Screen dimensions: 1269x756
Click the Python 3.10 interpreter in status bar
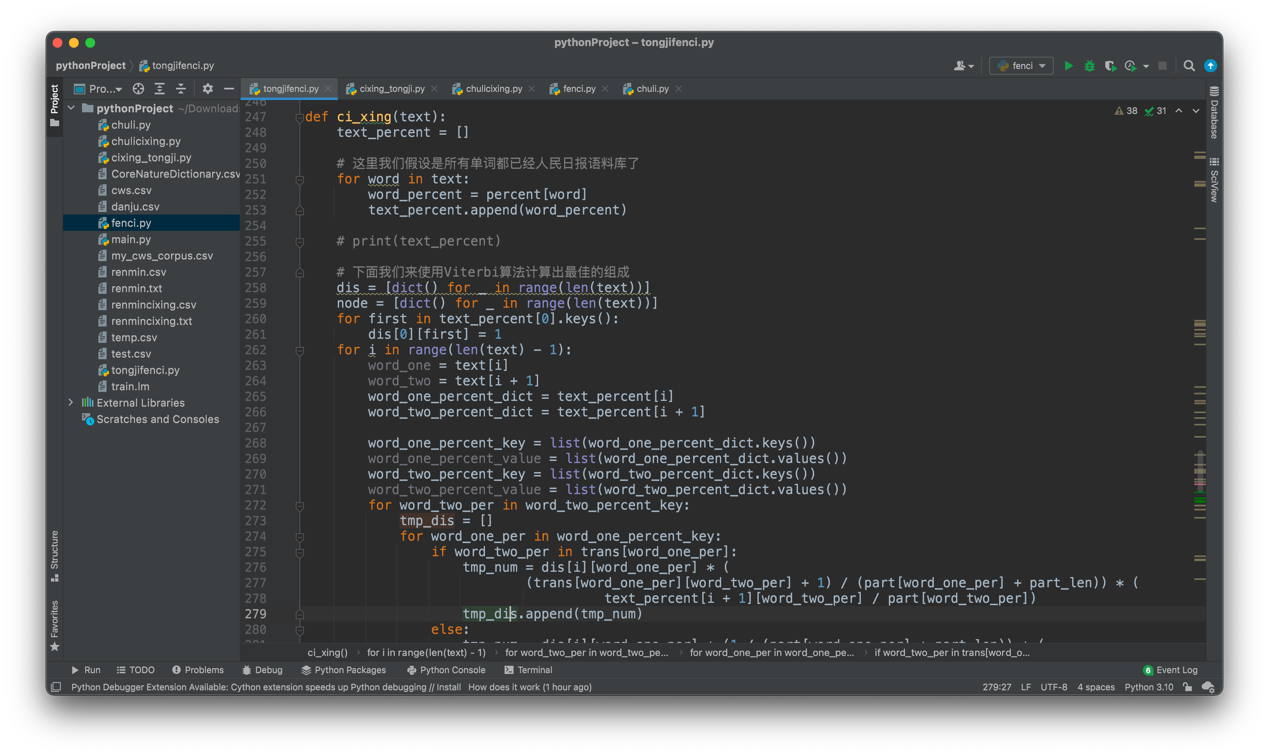pyautogui.click(x=1148, y=687)
